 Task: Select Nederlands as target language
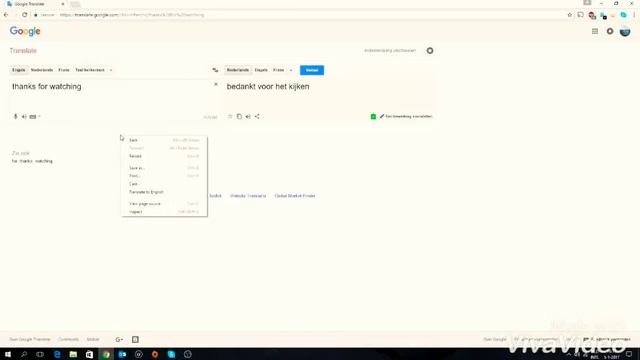238,70
